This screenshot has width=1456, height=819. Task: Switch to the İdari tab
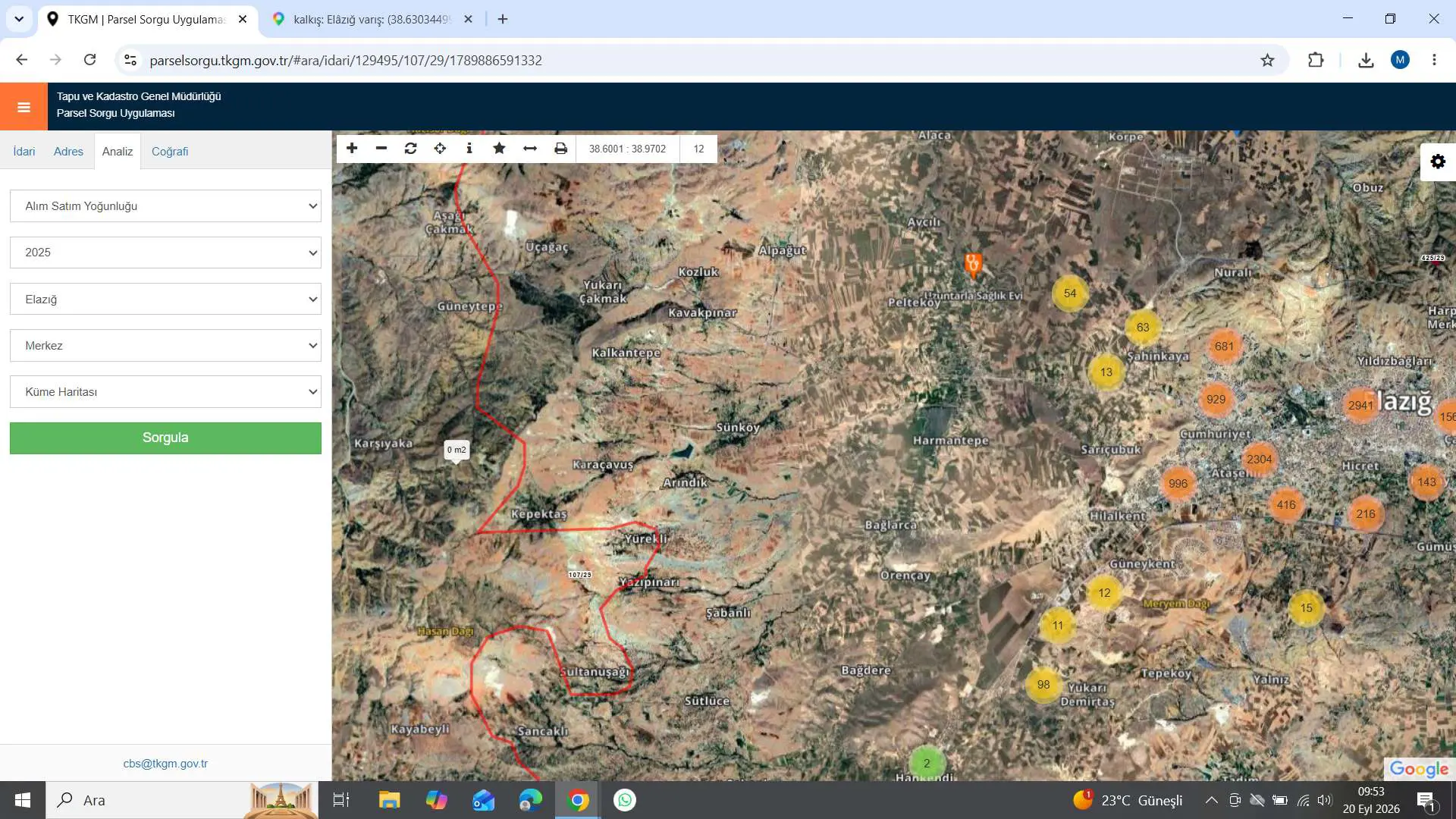click(24, 152)
